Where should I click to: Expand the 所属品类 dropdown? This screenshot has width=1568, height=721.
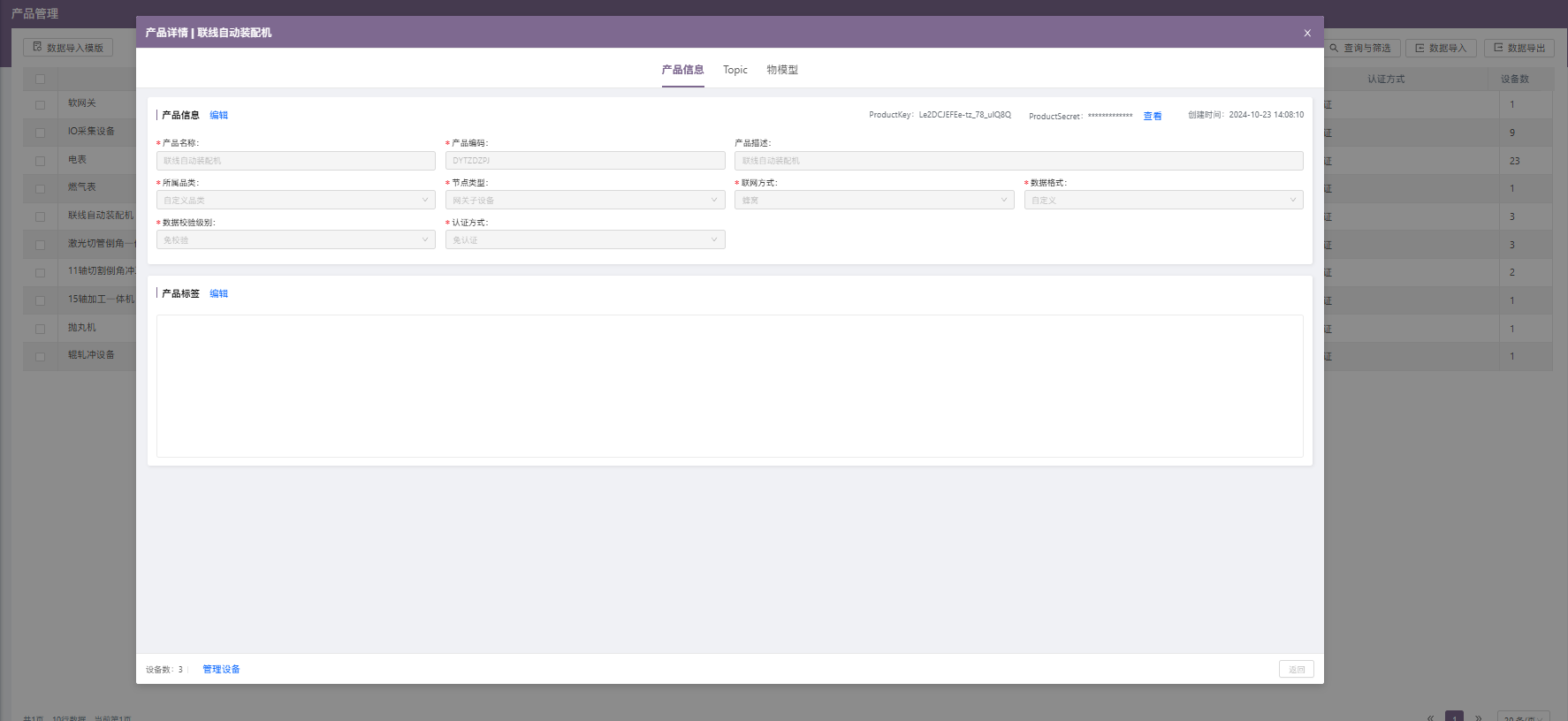pos(295,201)
